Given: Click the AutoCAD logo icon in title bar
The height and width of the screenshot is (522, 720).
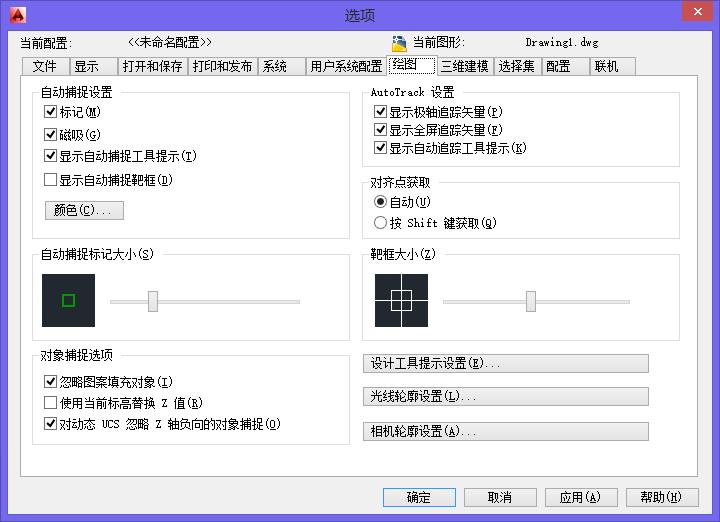Looking at the screenshot, I should 17,15.
